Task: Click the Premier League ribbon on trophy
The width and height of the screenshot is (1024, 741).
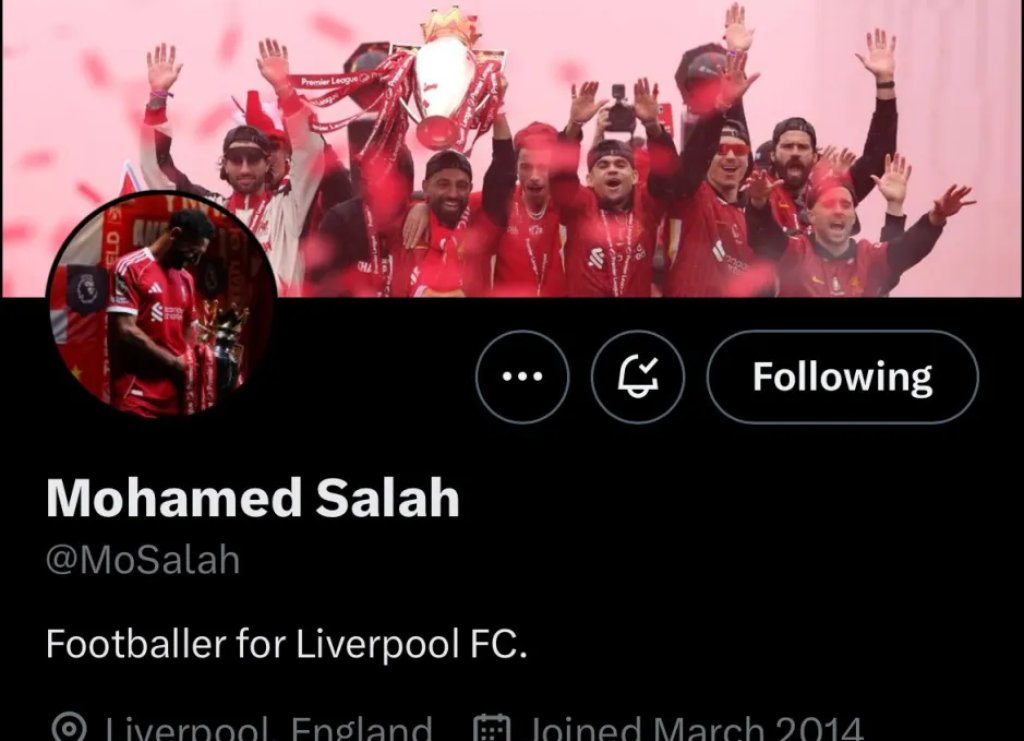Action: click(x=334, y=82)
